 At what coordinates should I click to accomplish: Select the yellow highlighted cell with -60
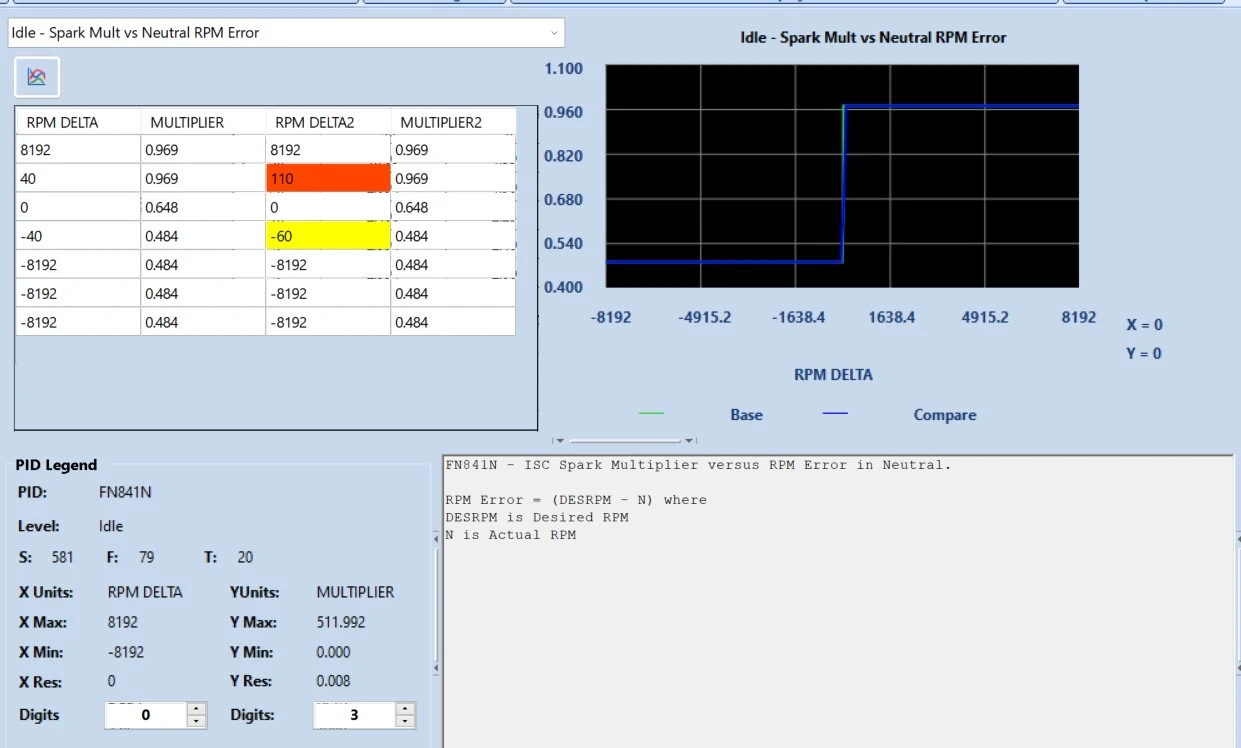[328, 236]
